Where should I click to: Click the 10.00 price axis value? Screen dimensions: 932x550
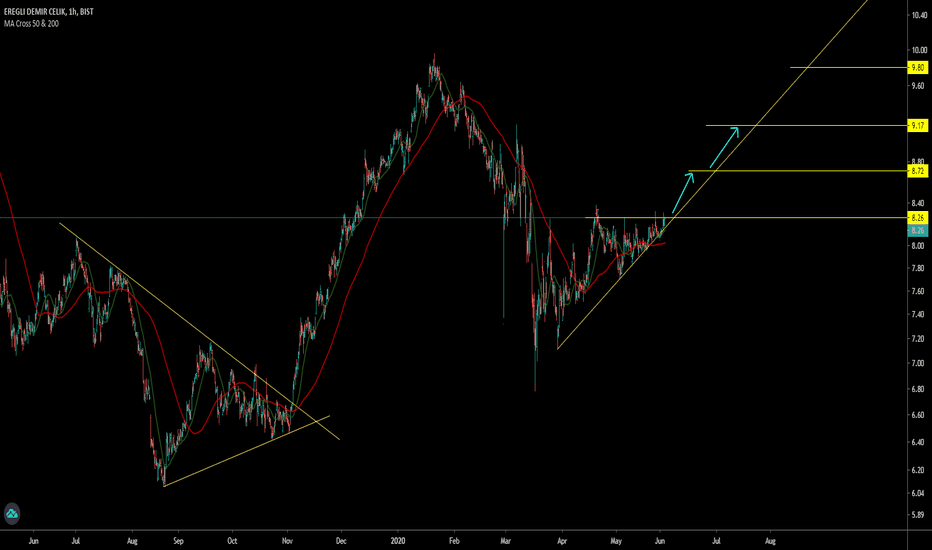click(919, 51)
